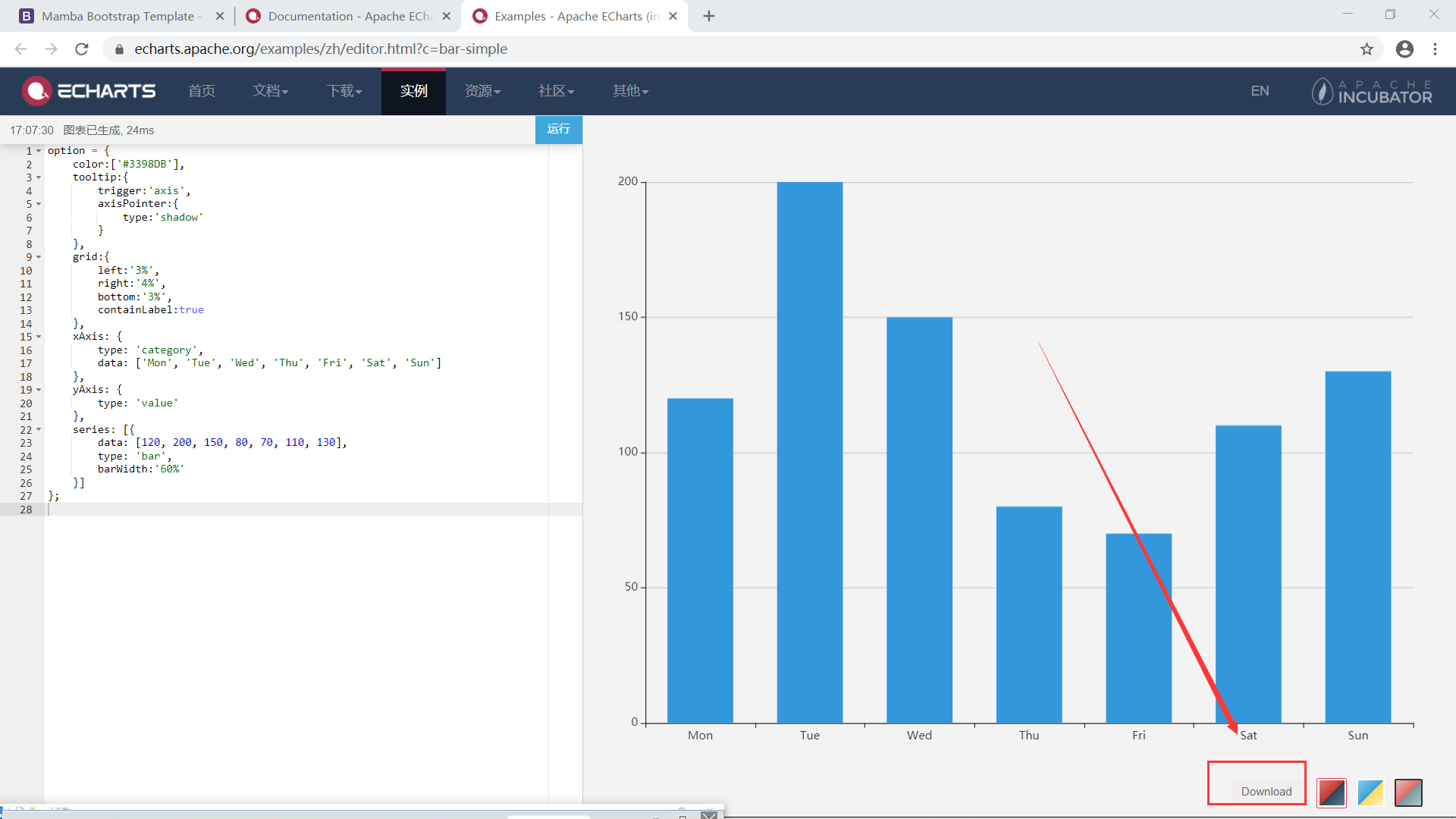Viewport: 1456px width, 819px height.
Task: Open the Chrome profile account icon
Action: [x=1404, y=49]
